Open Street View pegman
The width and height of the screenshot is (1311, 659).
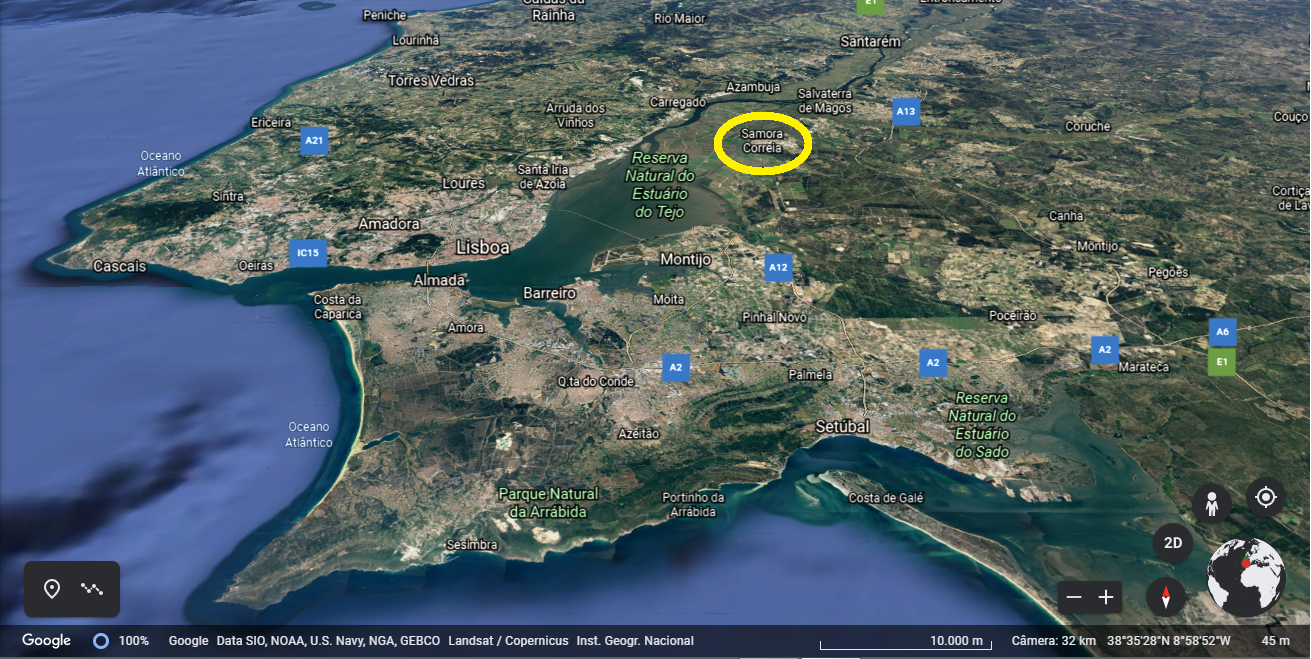[1212, 505]
